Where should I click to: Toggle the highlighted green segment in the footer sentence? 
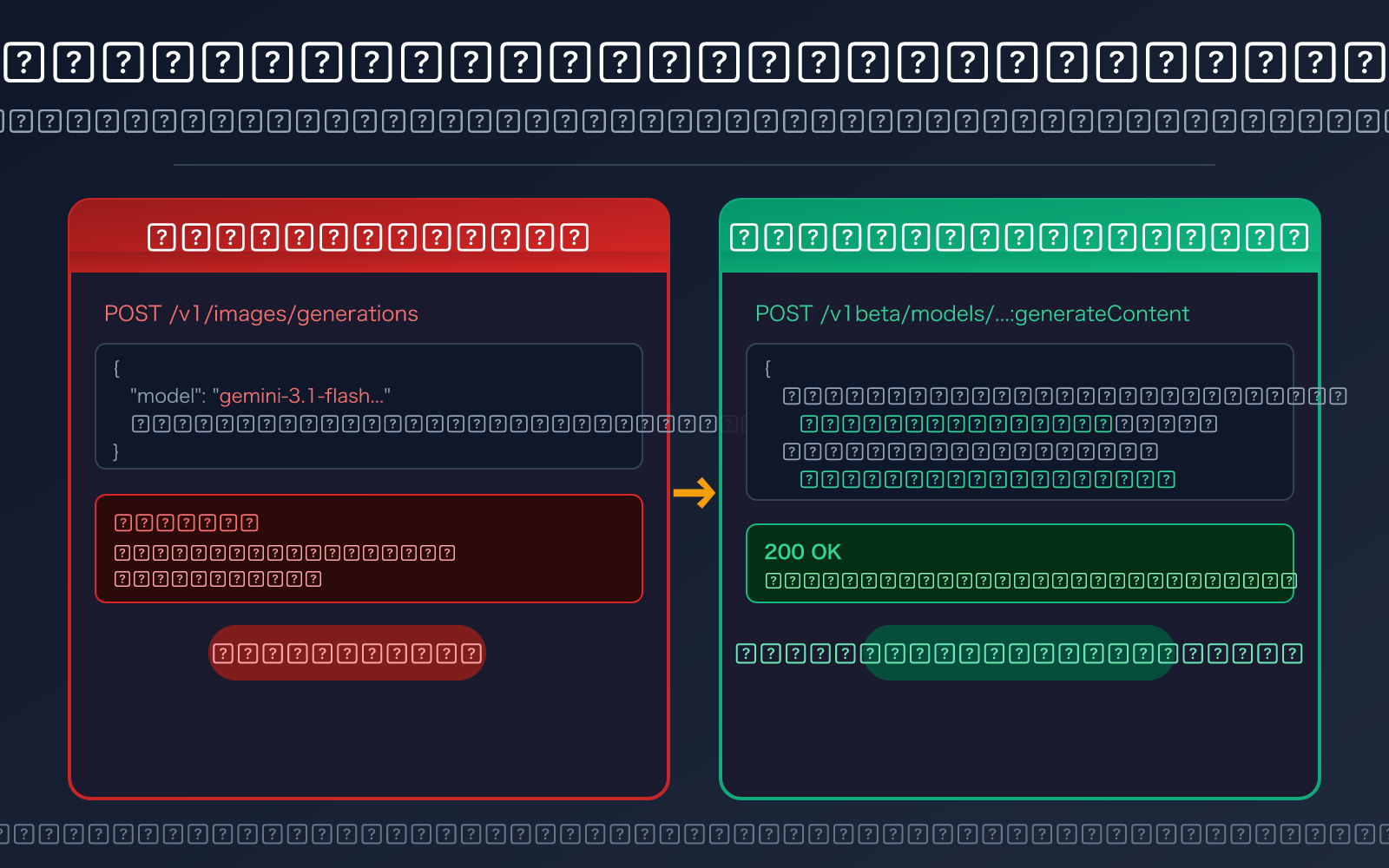tap(1016, 653)
